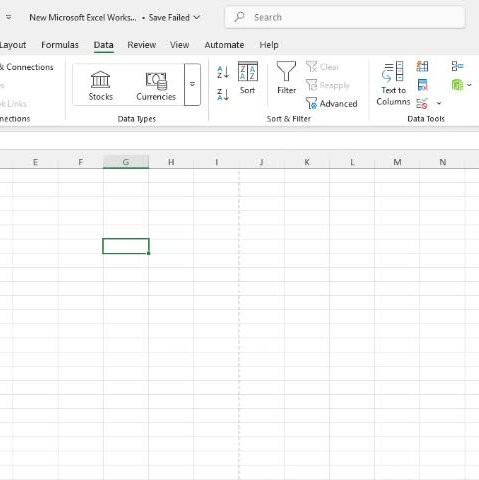The width and height of the screenshot is (479, 480).
Task: Expand the Data Types gallery
Action: pyautogui.click(x=192, y=84)
